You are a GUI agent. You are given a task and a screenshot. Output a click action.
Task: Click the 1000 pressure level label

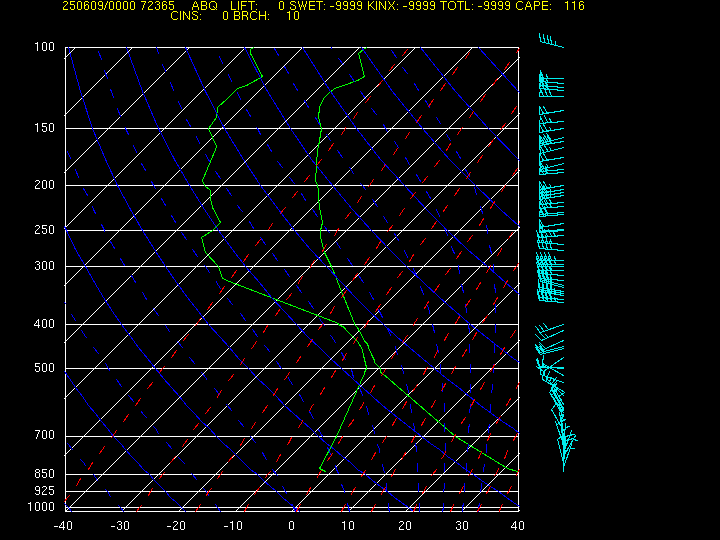coord(41,507)
